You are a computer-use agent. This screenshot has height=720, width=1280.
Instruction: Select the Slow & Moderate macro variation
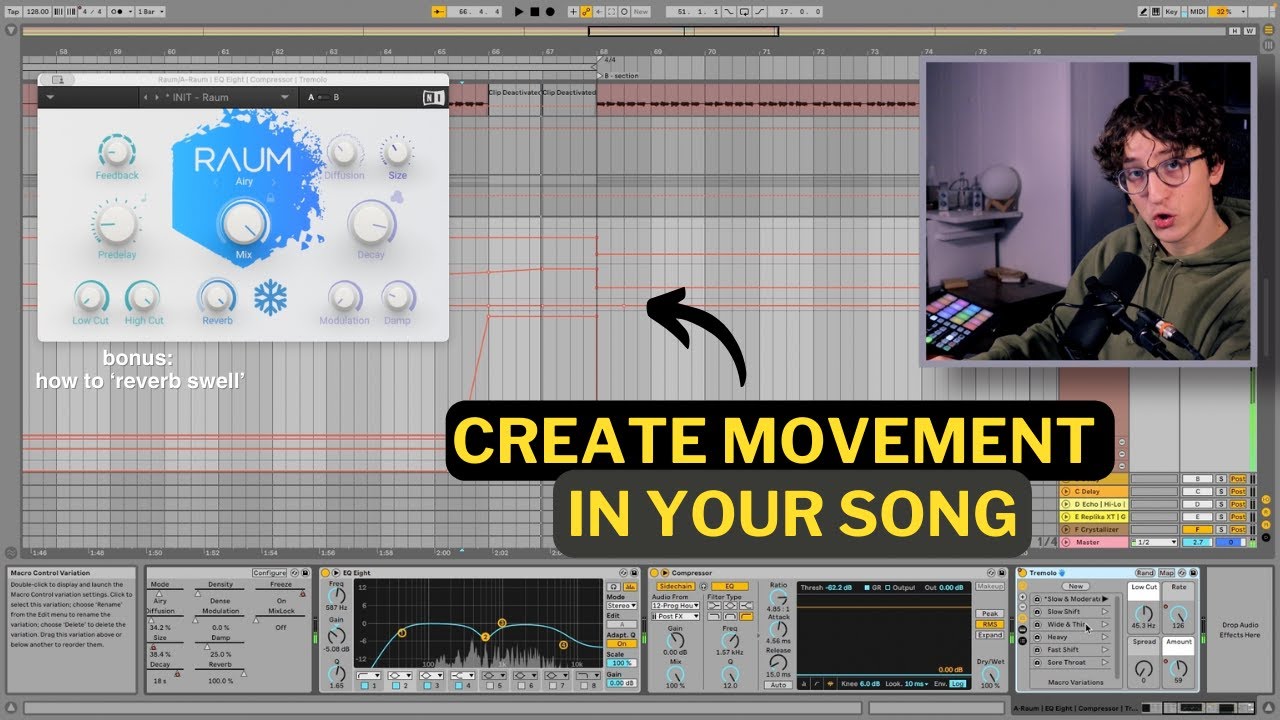pos(1070,599)
